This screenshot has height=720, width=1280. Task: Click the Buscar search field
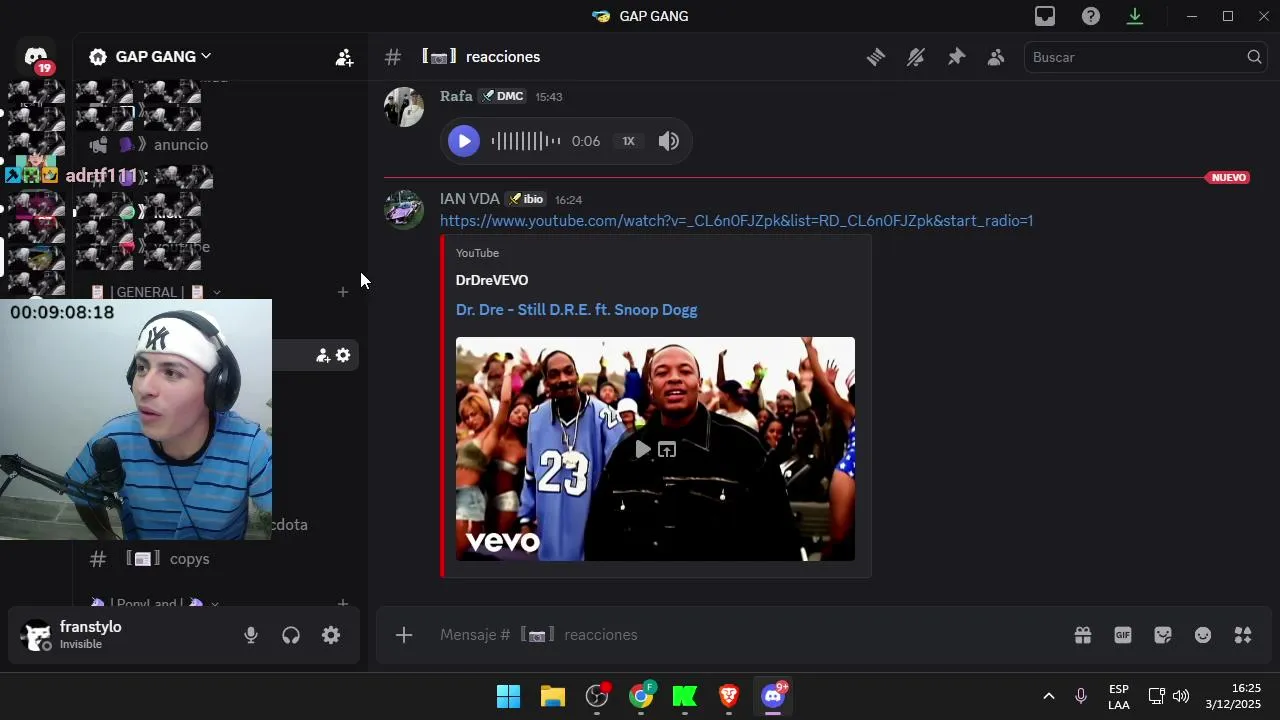1145,57
